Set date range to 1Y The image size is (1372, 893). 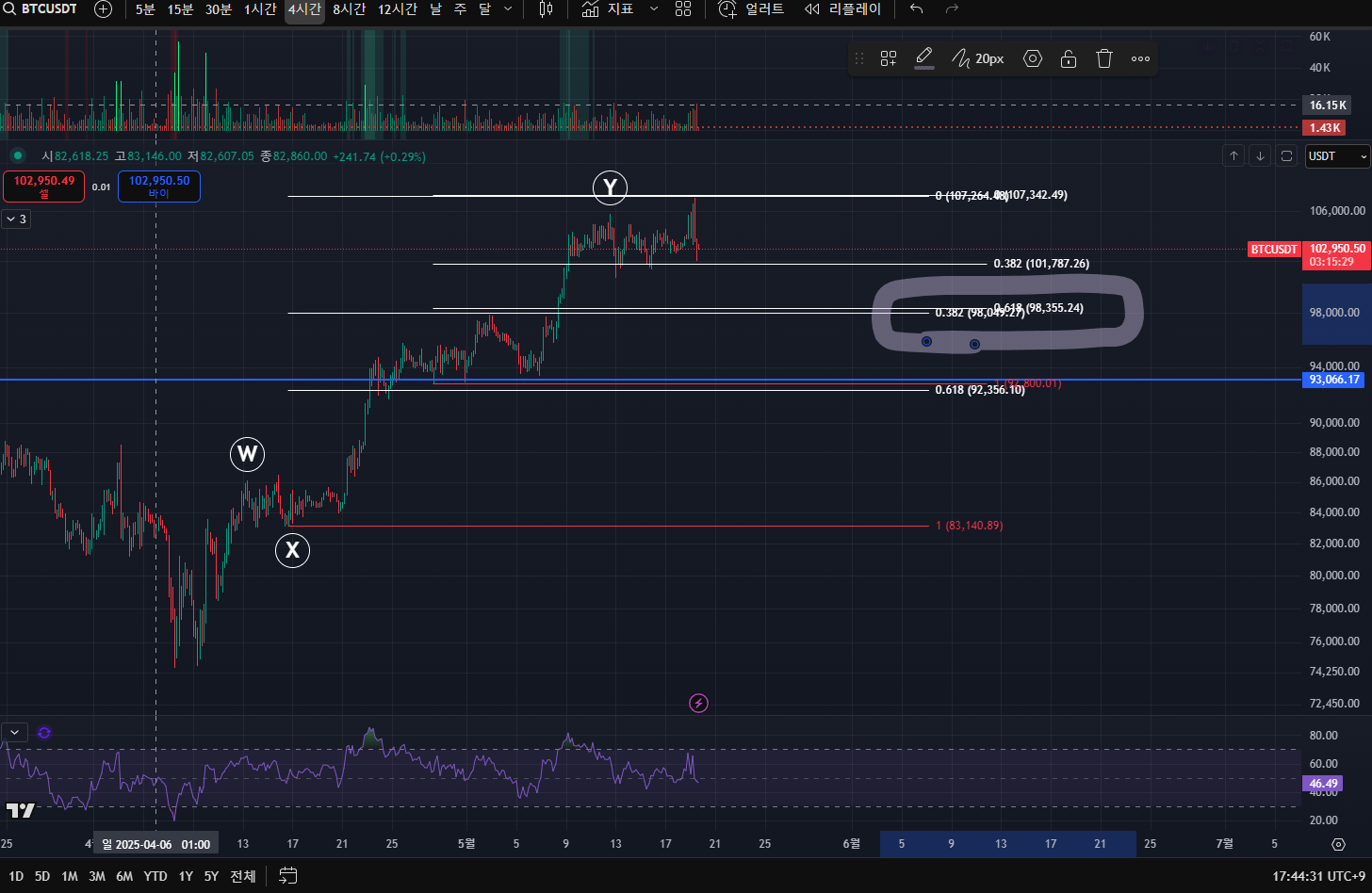point(186,876)
